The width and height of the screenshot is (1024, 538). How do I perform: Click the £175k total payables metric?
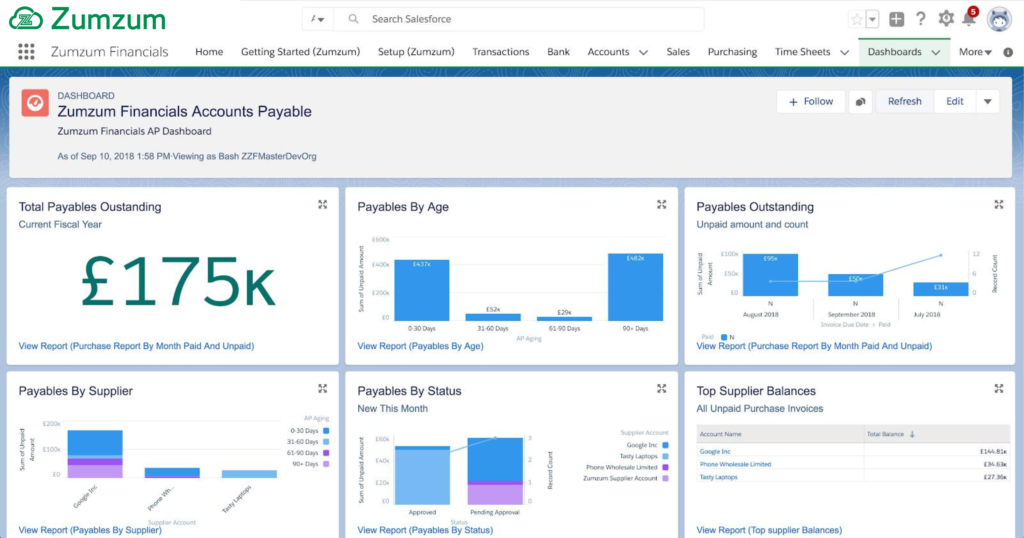[x=178, y=282]
